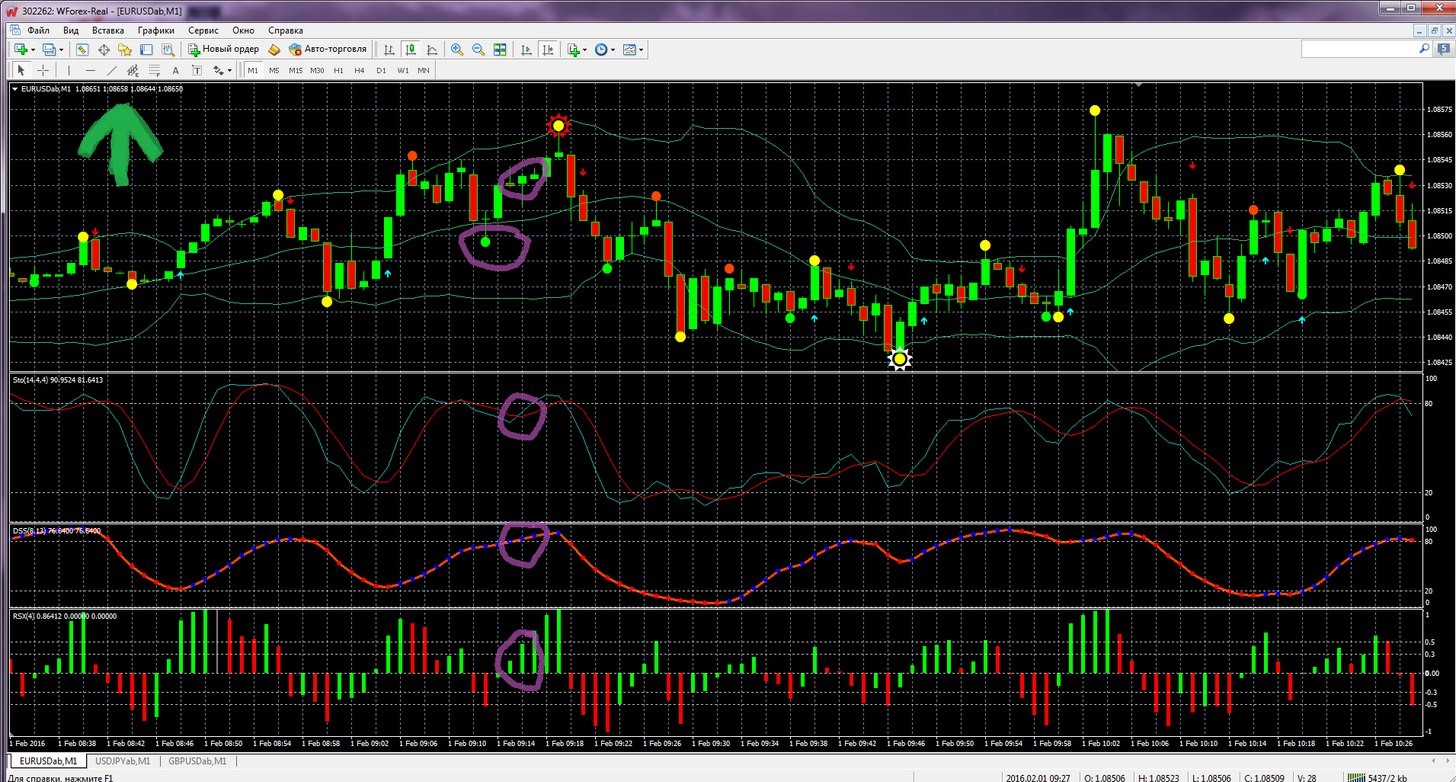Screen dimensions: 1456x782
Task: Select the Arrows objects icon
Action: click(218, 70)
